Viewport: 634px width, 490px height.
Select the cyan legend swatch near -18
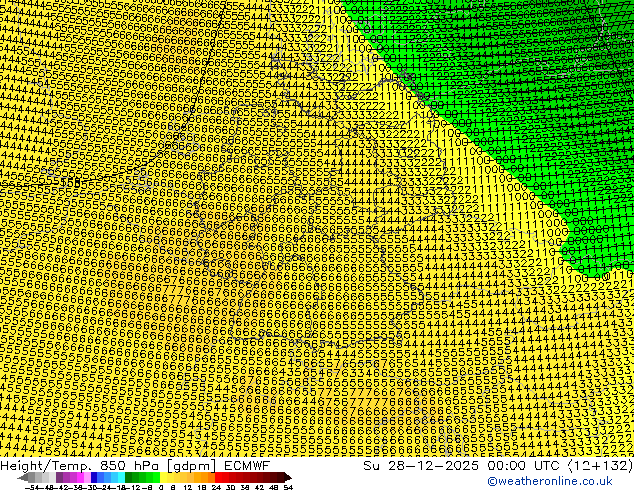coord(121,477)
